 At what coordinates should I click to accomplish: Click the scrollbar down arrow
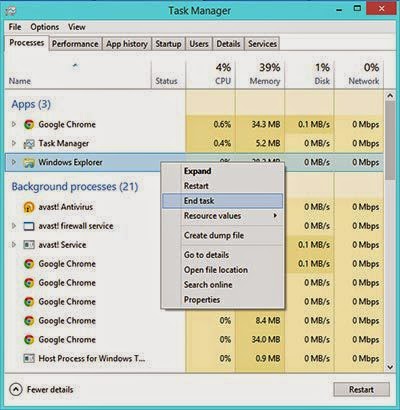pyautogui.click(x=390, y=367)
